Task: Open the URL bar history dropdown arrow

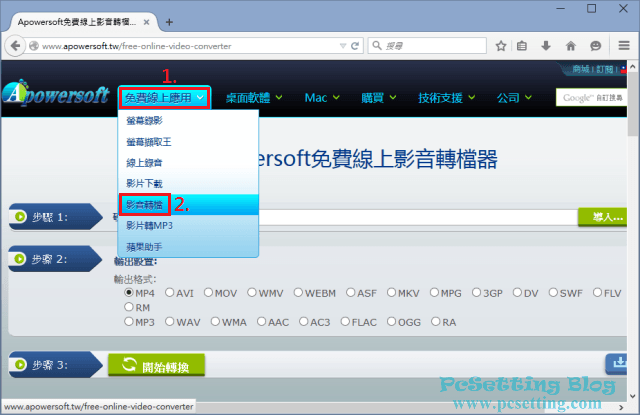Action: click(x=343, y=46)
